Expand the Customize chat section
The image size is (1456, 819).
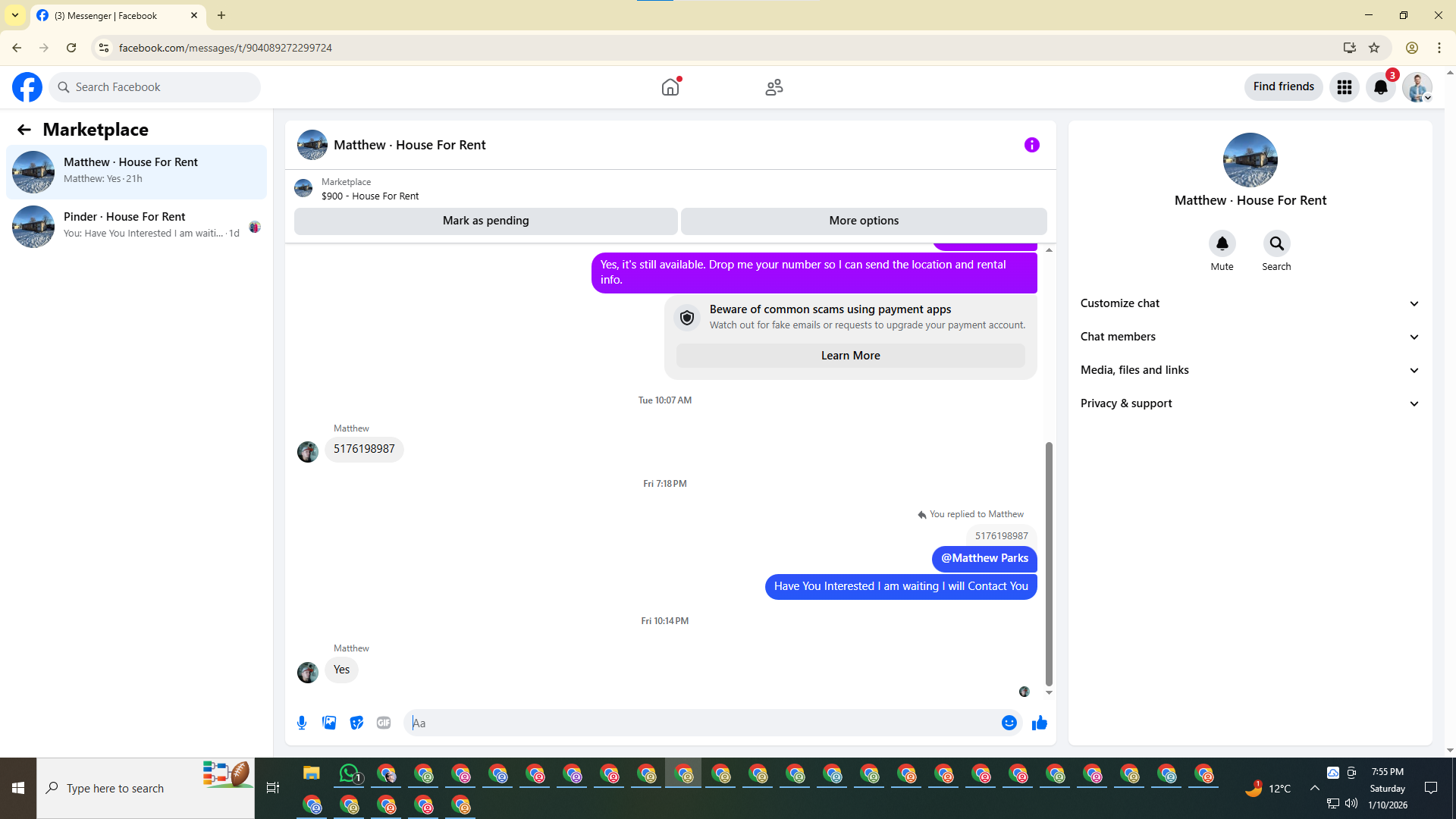click(x=1250, y=303)
